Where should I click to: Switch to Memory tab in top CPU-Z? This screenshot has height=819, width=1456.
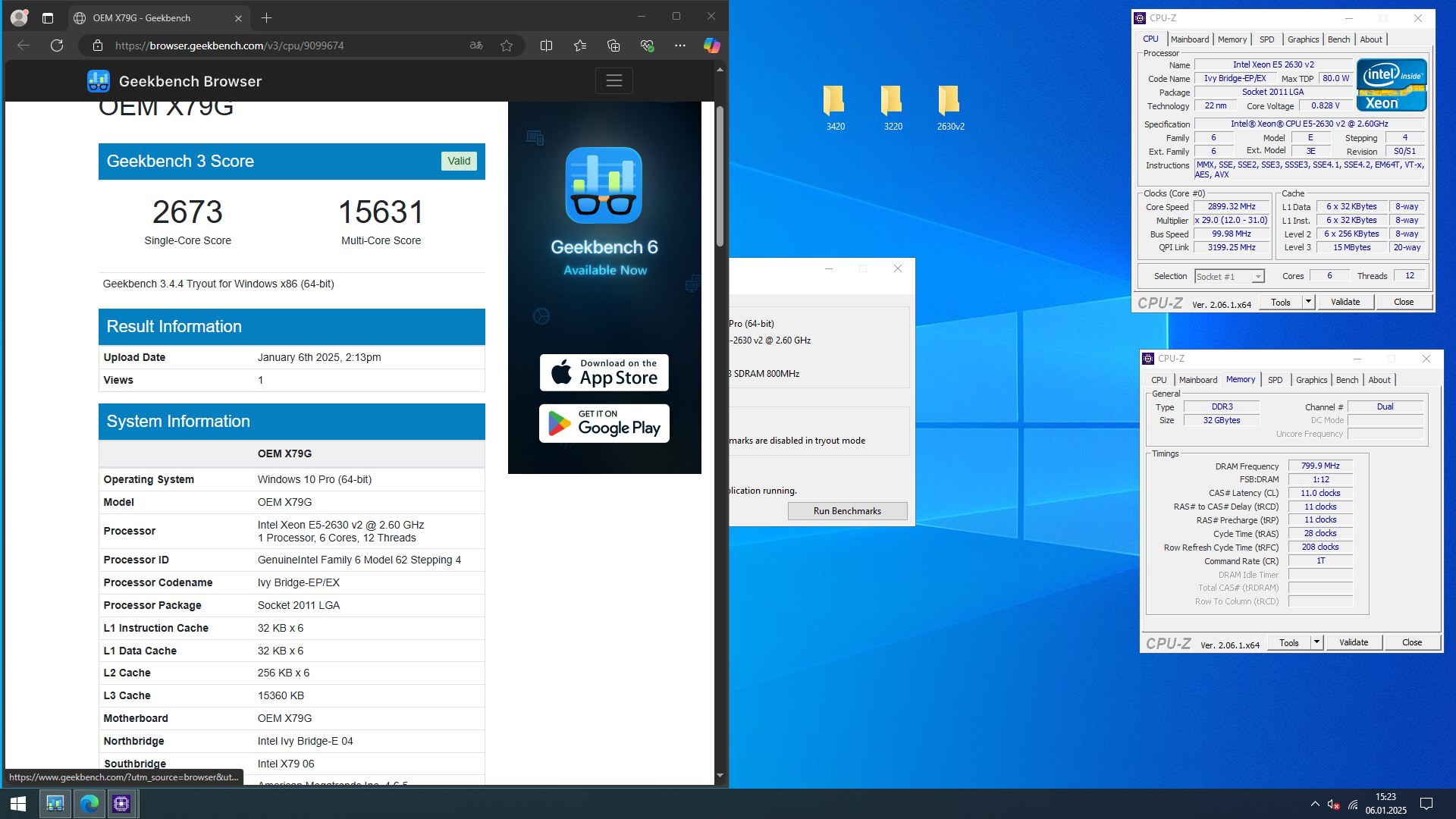pos(1232,39)
